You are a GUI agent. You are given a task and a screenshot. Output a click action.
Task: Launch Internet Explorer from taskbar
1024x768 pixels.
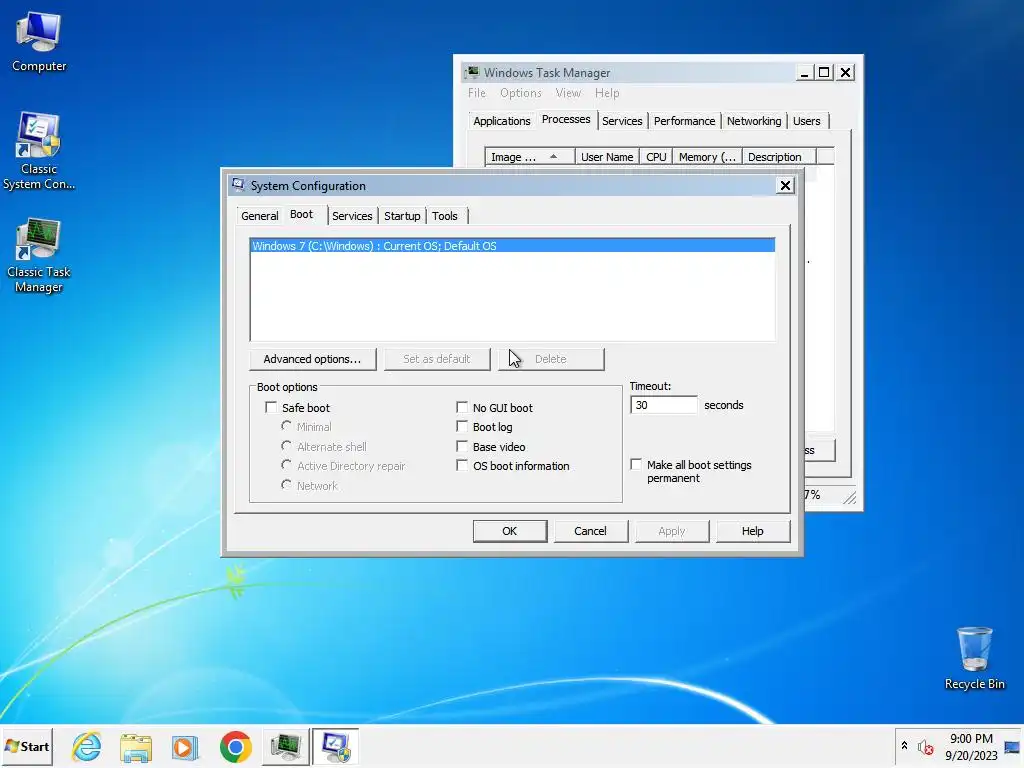click(x=87, y=746)
